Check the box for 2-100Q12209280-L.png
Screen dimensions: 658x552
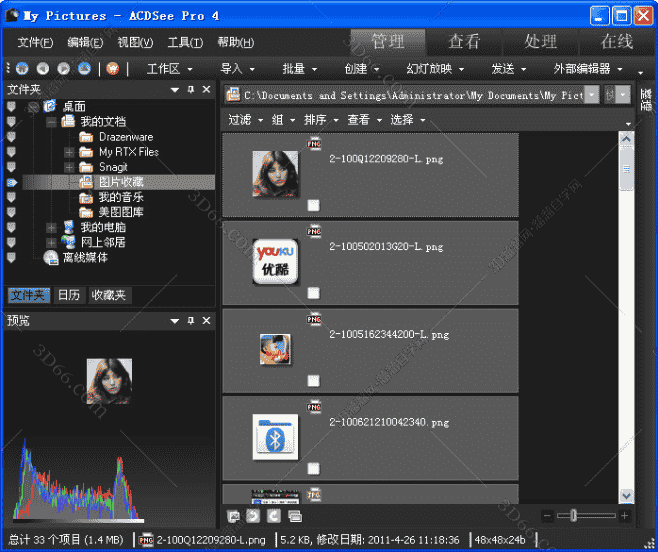[314, 205]
